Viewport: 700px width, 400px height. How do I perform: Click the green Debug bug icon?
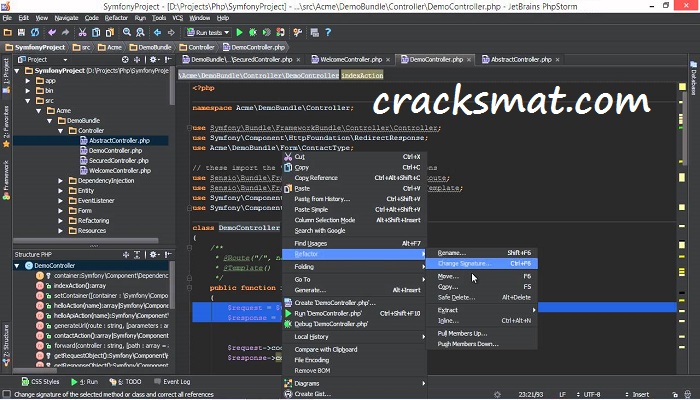click(x=253, y=32)
